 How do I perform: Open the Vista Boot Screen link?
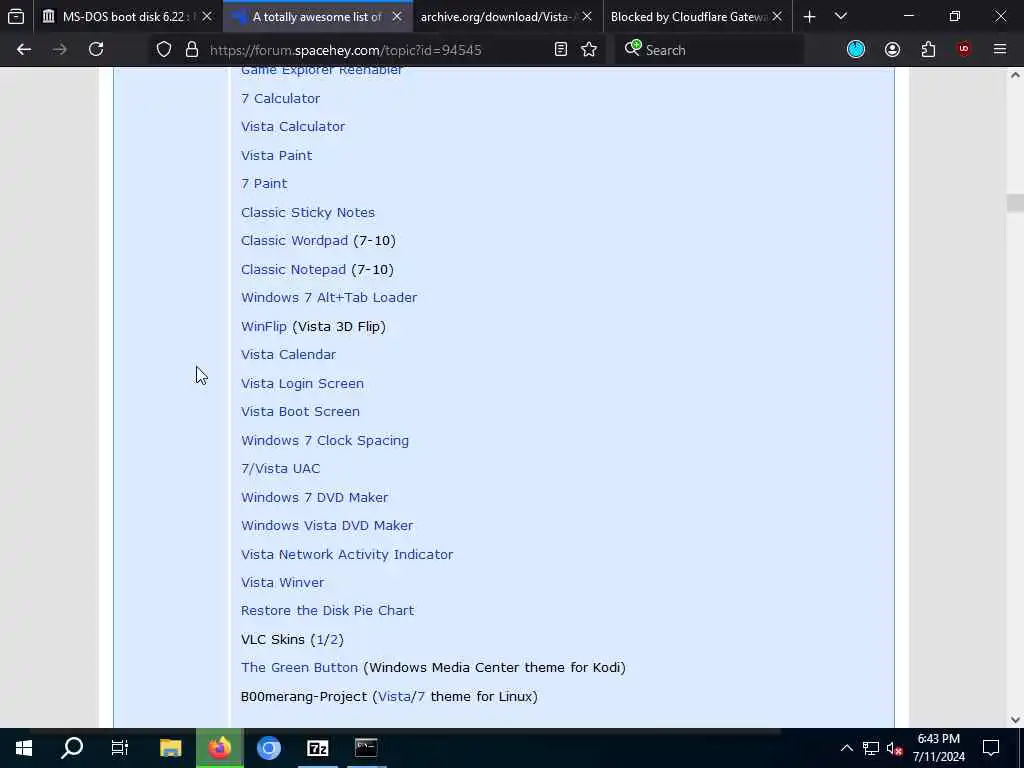(300, 411)
